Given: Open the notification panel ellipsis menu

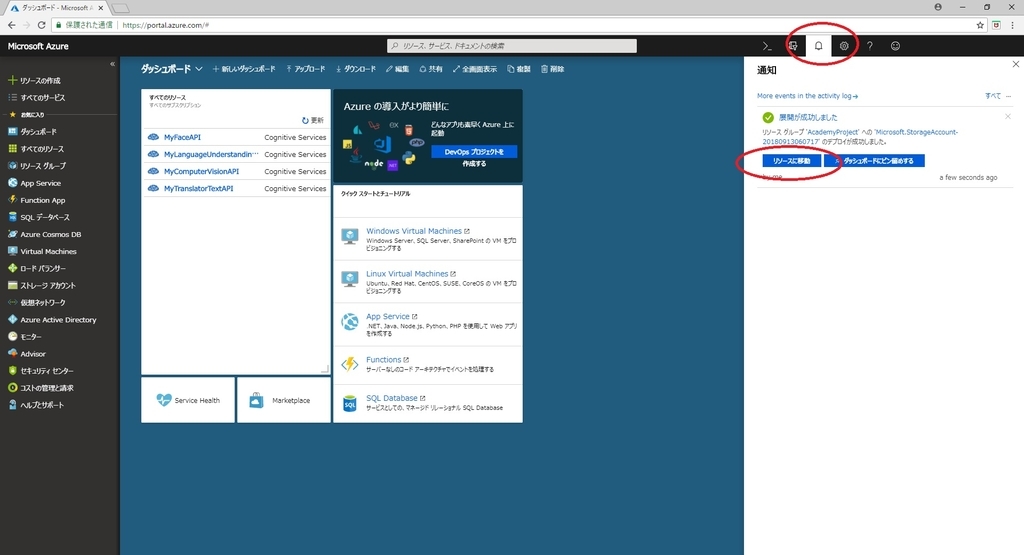Looking at the screenshot, I should pos(1009,96).
